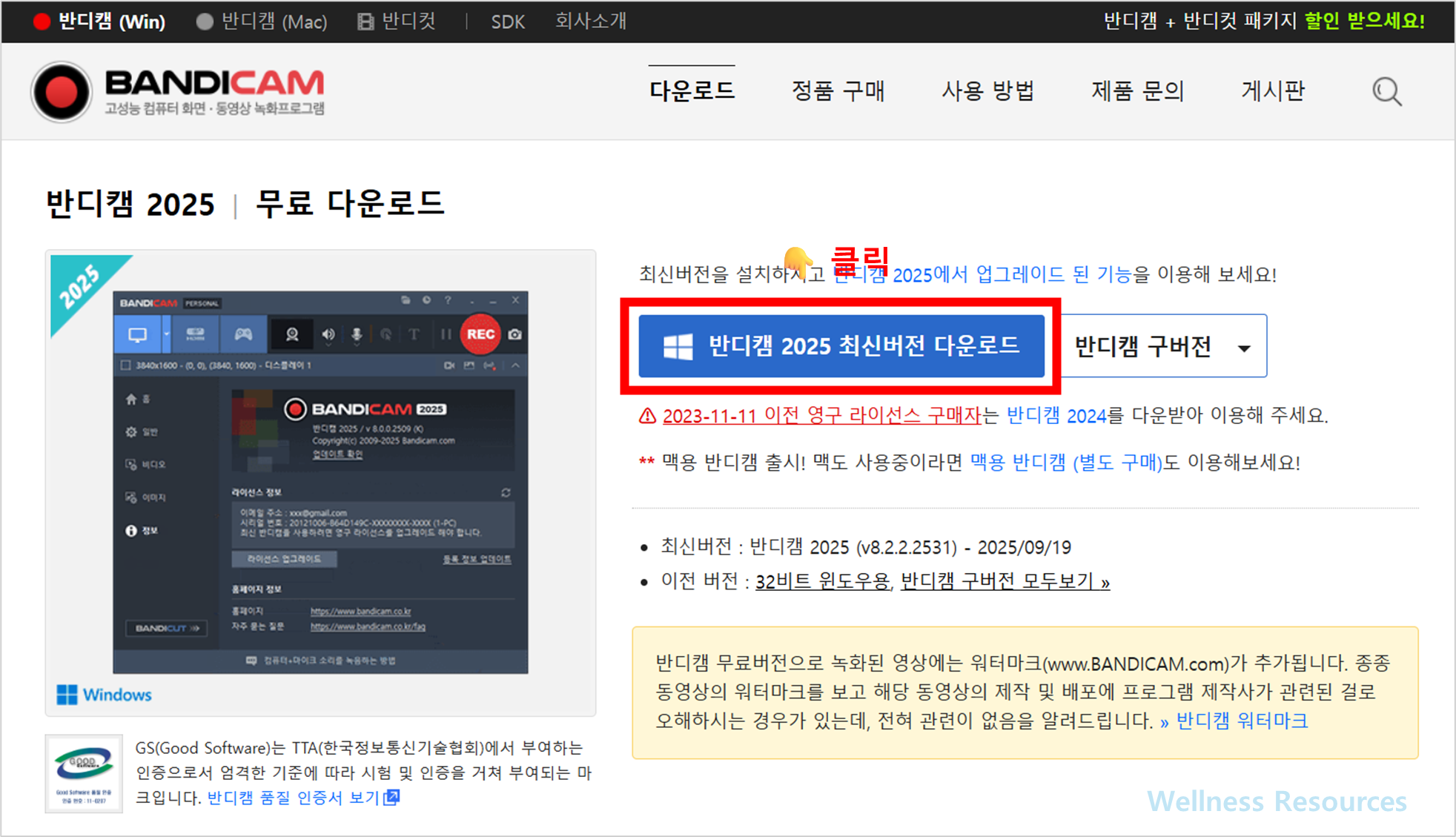Click the red REC button in preview
Image resolution: width=1456 pixels, height=837 pixels.
(x=480, y=334)
